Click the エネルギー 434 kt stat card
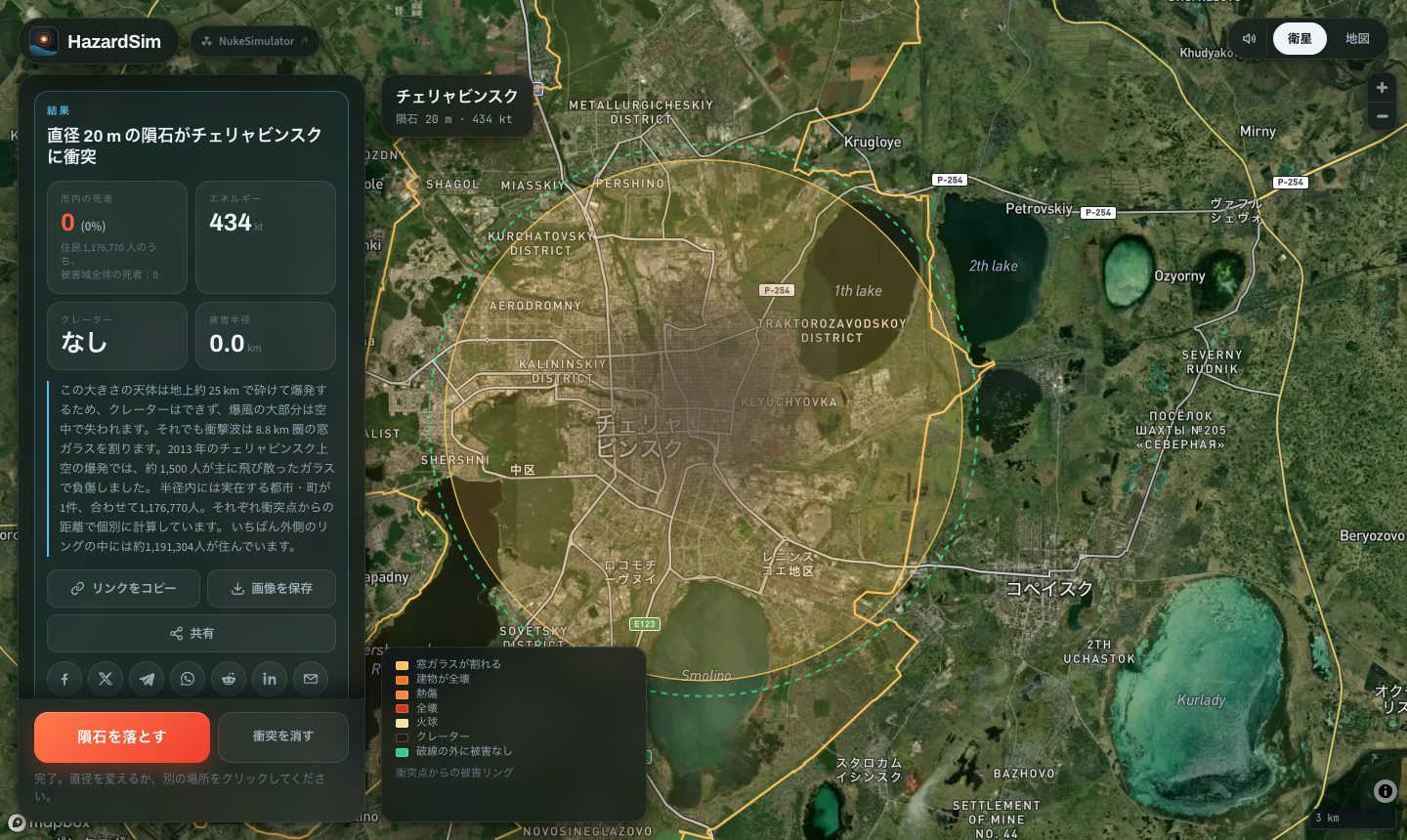This screenshot has width=1407, height=840. (x=266, y=237)
